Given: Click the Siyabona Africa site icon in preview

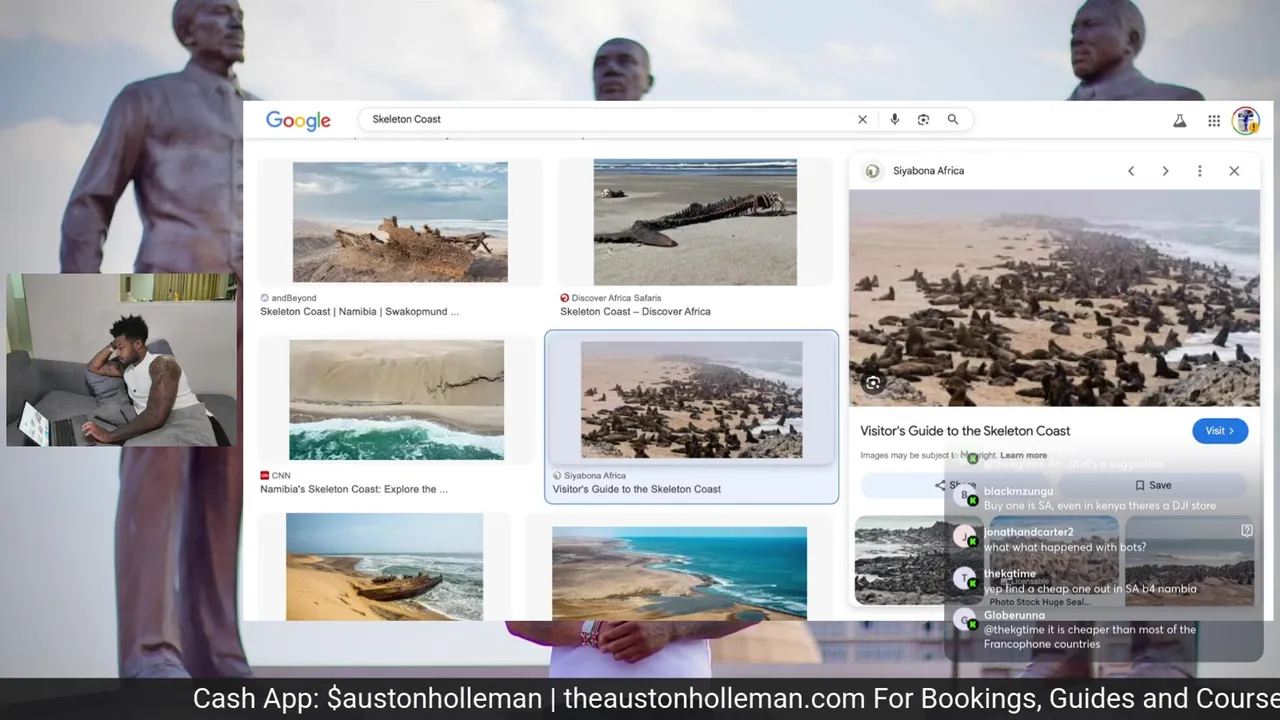Looking at the screenshot, I should coord(872,171).
